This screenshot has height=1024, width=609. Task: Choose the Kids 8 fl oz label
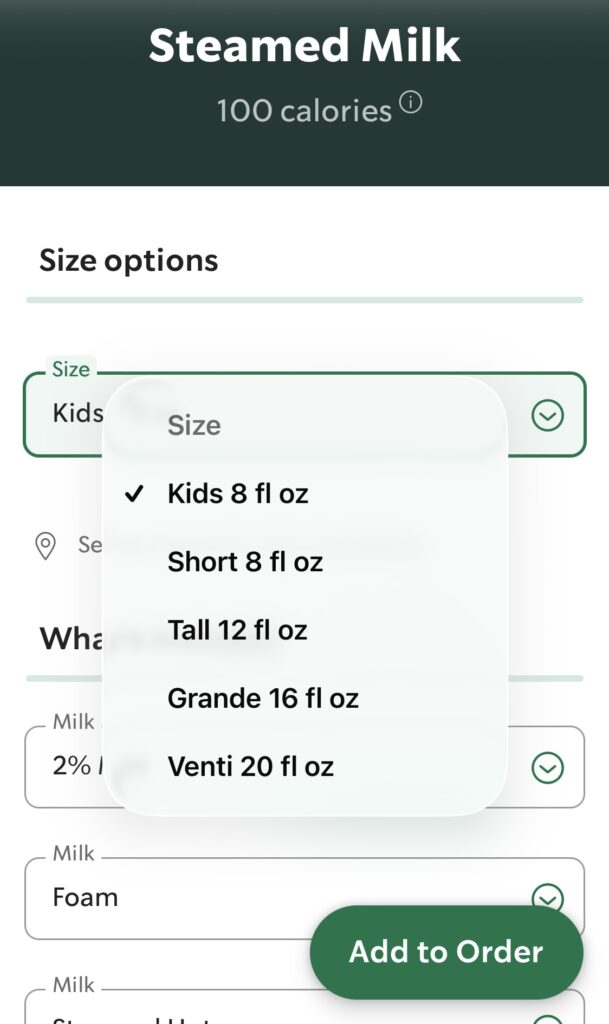238,493
